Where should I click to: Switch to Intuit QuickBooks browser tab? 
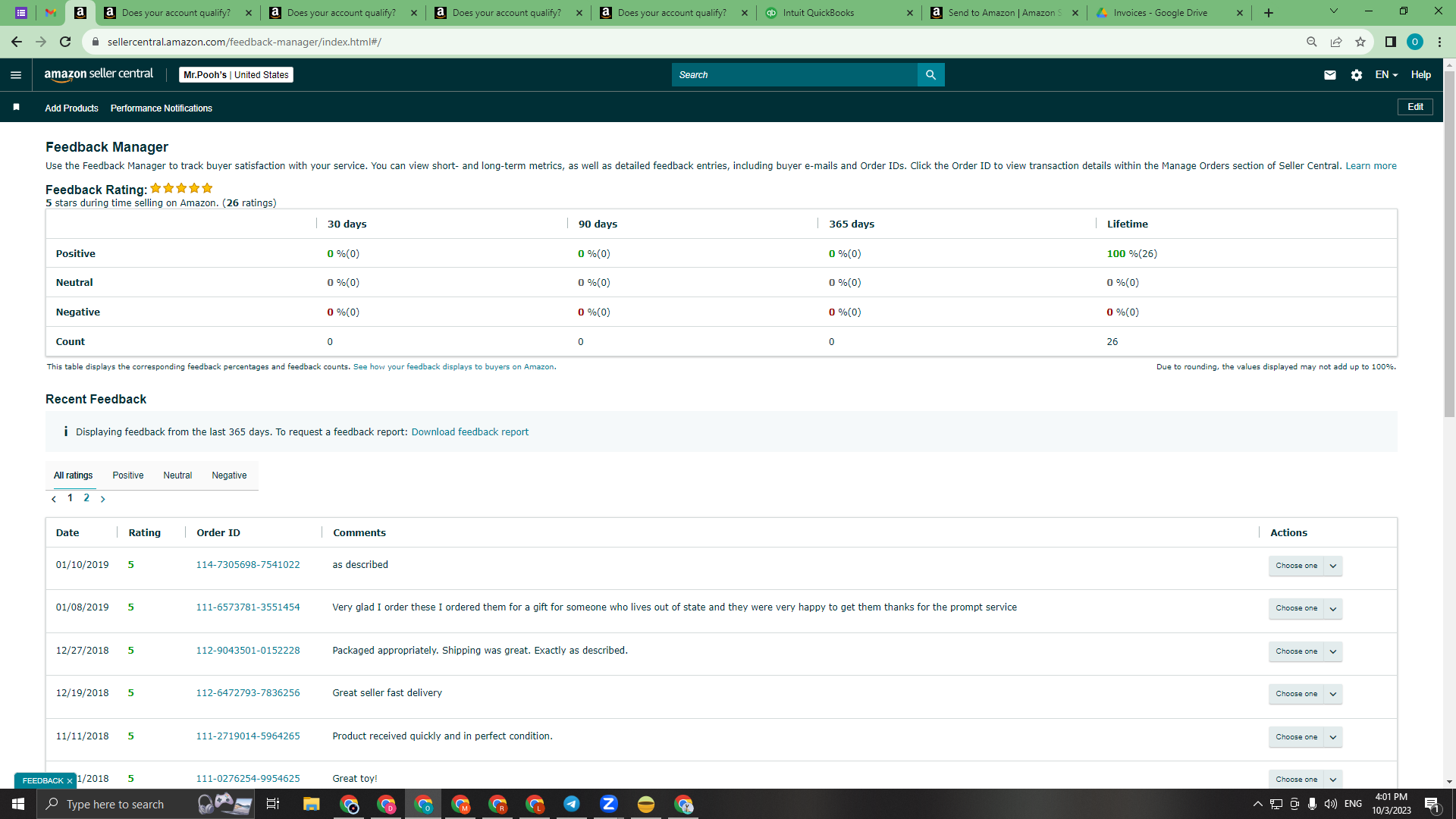click(x=839, y=13)
